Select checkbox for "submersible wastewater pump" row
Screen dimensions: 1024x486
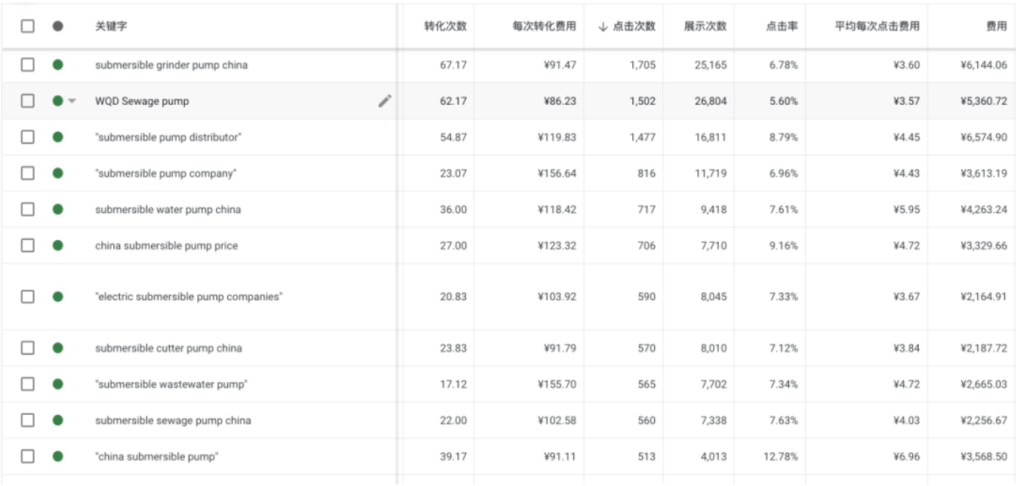28,384
